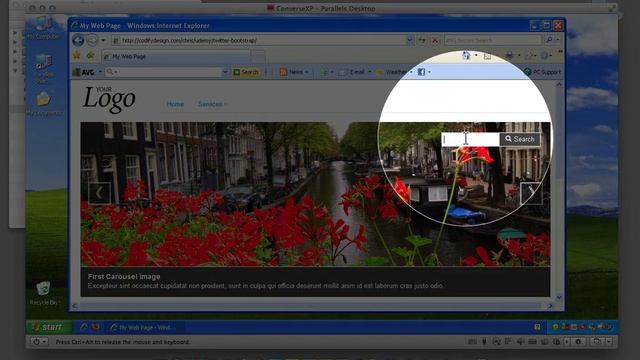Click the Home navigation link
This screenshot has height=360, width=640.
175,104
